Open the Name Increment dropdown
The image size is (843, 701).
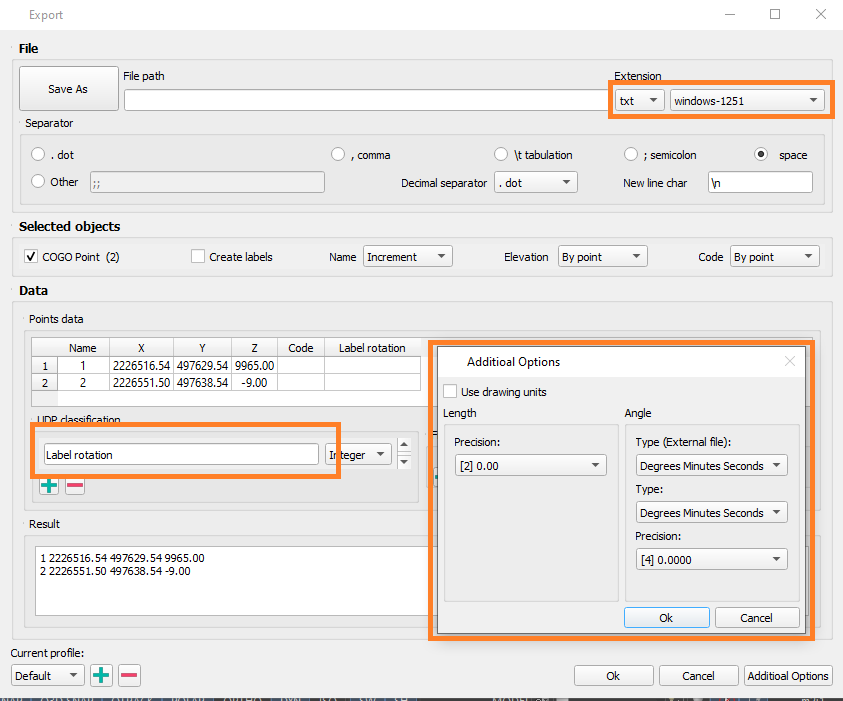tap(408, 257)
